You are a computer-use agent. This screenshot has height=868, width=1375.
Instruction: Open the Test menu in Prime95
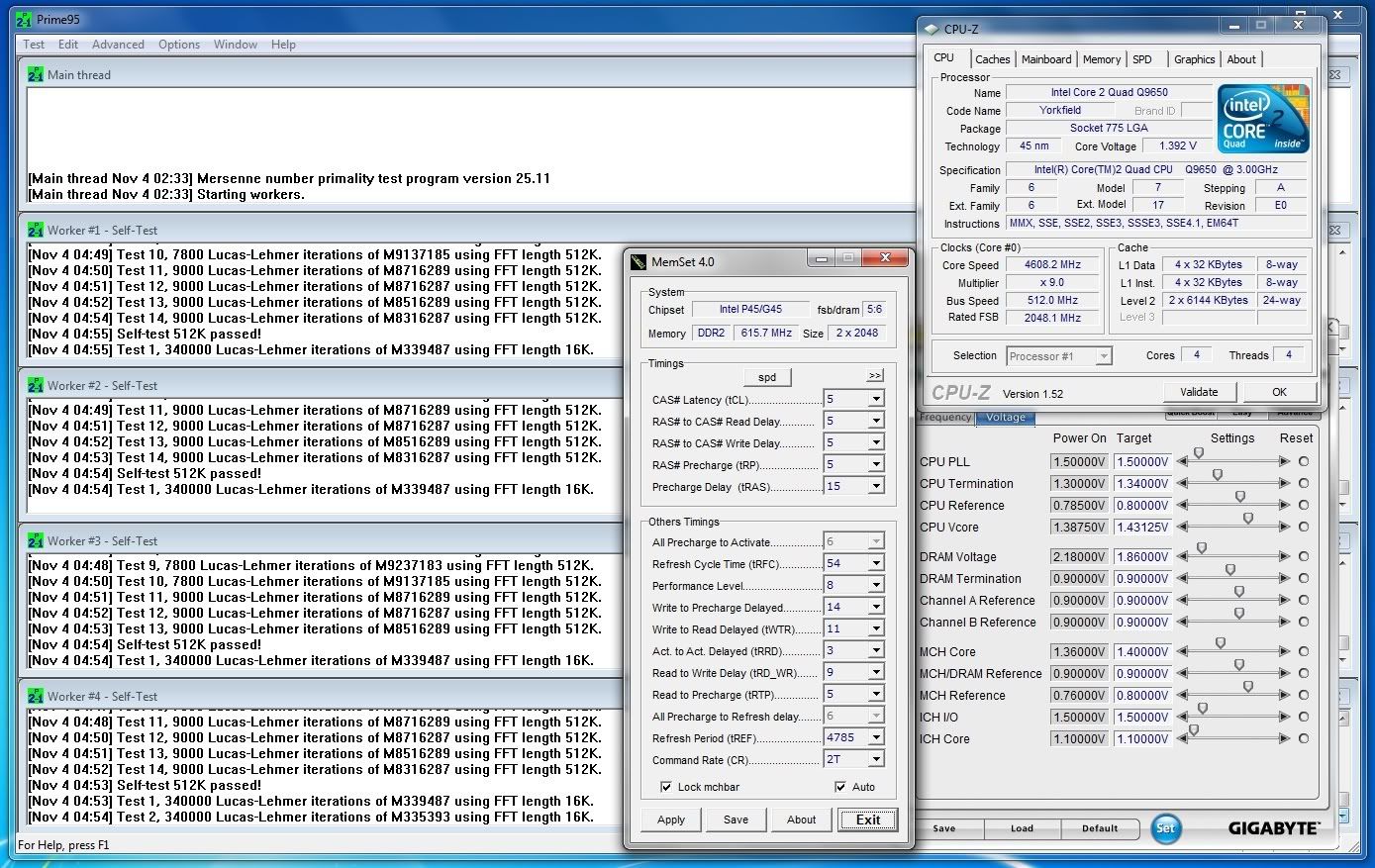pos(34,45)
